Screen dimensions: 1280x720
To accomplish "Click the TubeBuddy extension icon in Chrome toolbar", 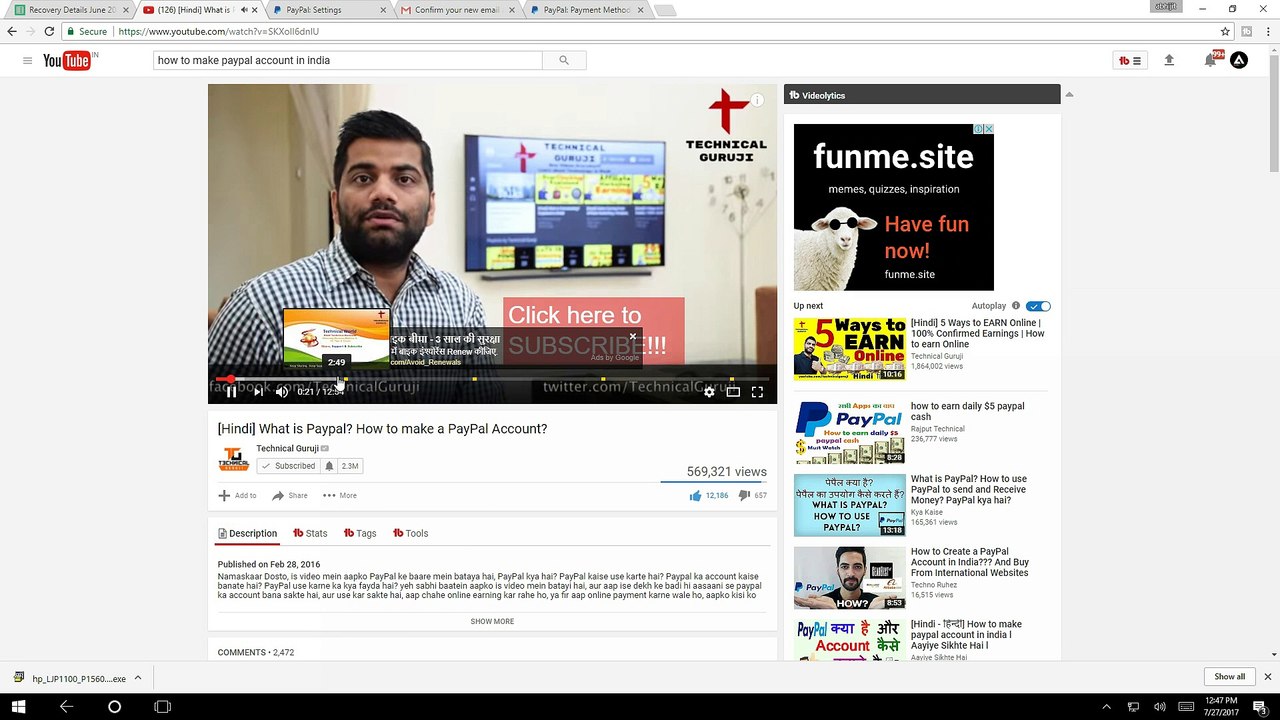I will coord(1247,31).
